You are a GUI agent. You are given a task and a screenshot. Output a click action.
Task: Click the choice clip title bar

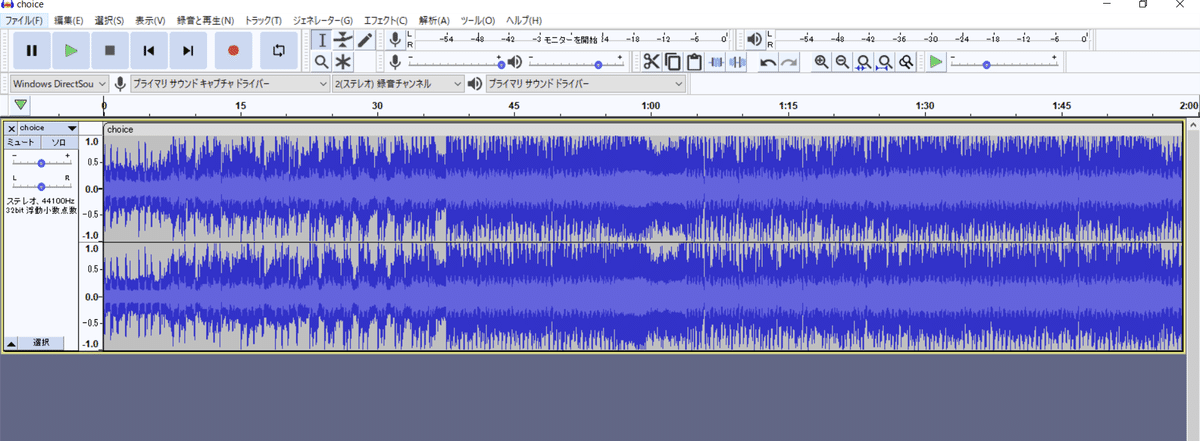coord(643,129)
